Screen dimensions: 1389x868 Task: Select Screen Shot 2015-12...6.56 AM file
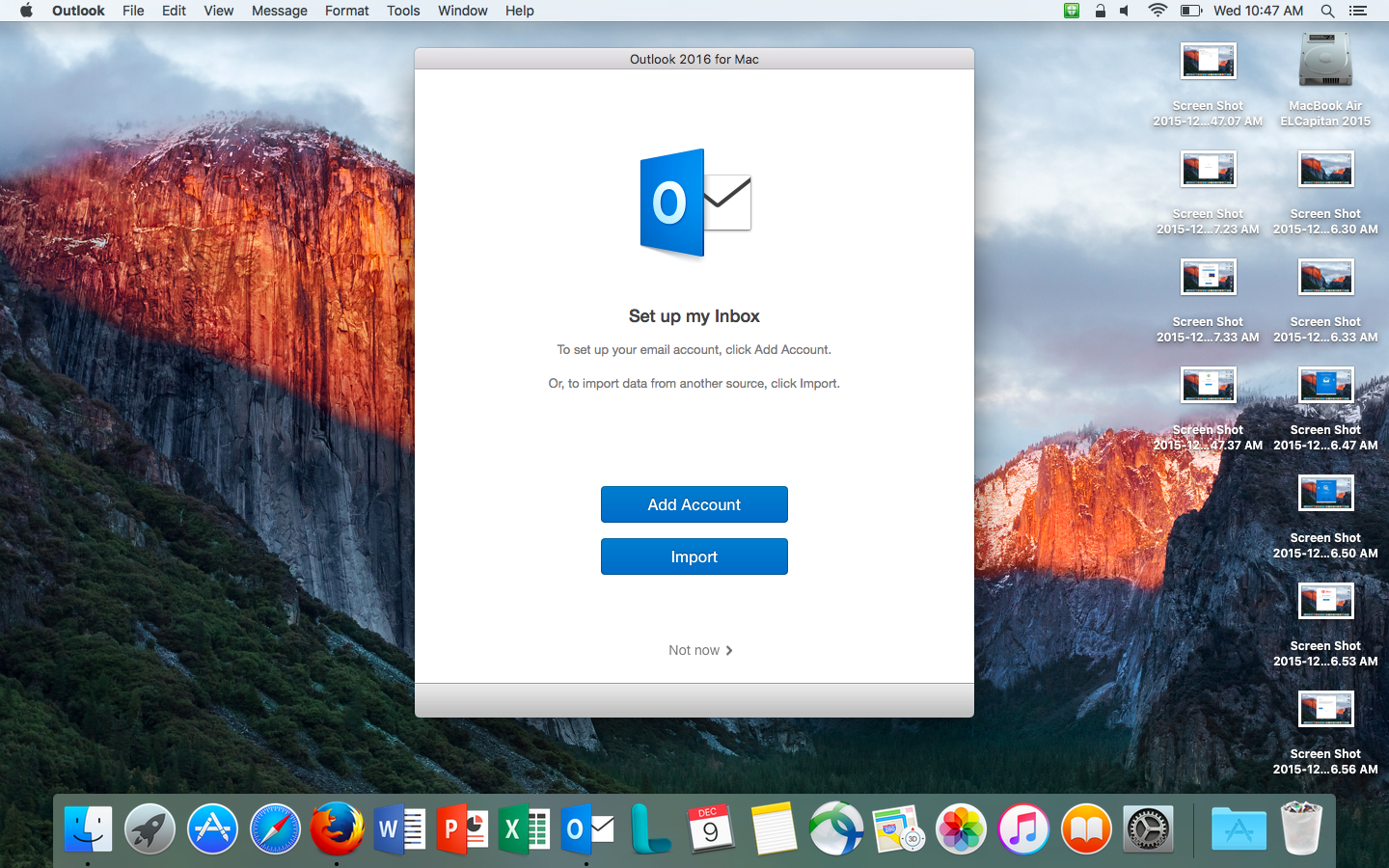1325,711
